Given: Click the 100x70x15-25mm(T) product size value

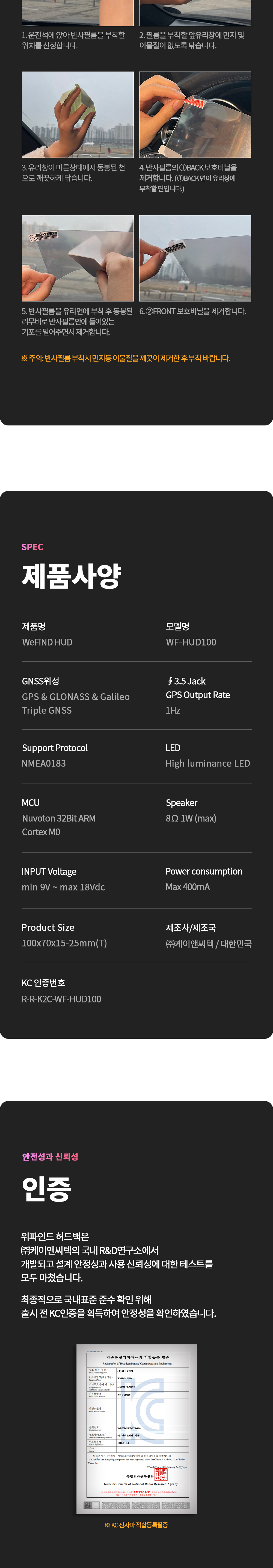Looking at the screenshot, I should (64, 943).
